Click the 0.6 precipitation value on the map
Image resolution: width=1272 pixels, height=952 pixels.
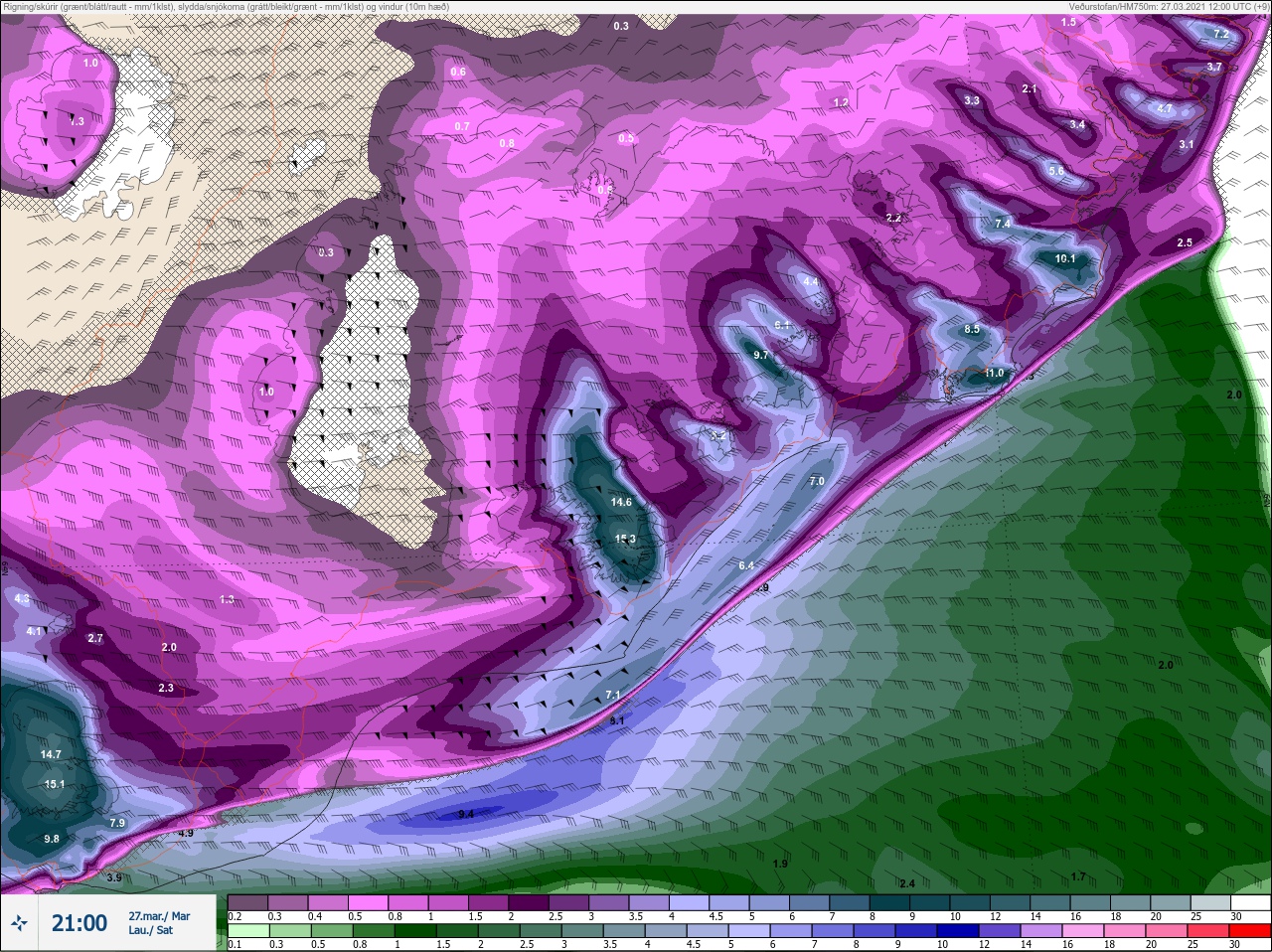(458, 72)
